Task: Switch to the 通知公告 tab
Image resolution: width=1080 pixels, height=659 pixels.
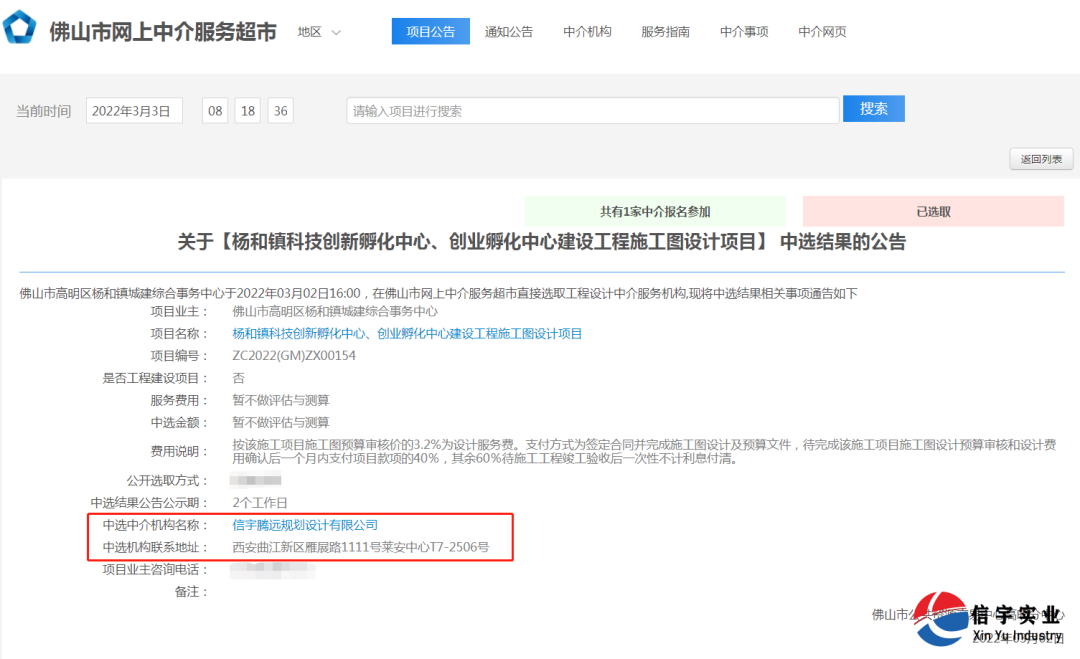Action: pyautogui.click(x=508, y=32)
